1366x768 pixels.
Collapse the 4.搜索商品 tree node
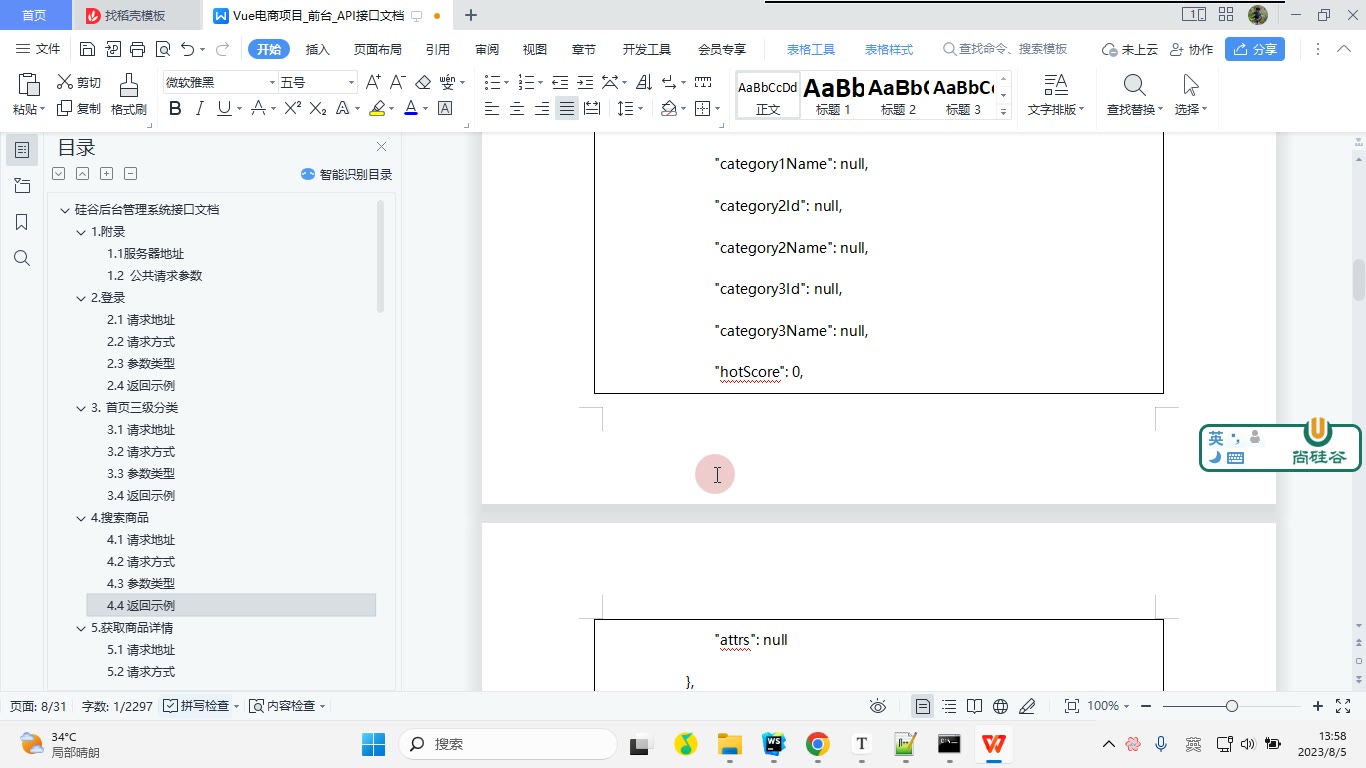point(82,518)
